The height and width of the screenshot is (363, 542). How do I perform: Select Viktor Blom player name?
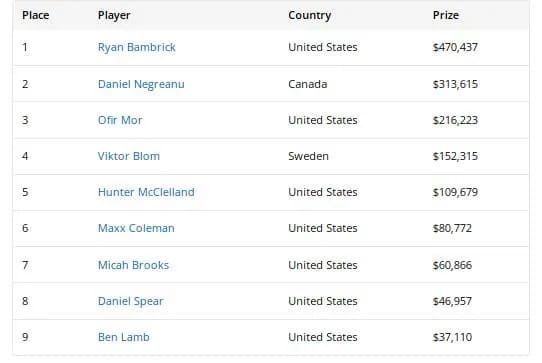coord(129,156)
